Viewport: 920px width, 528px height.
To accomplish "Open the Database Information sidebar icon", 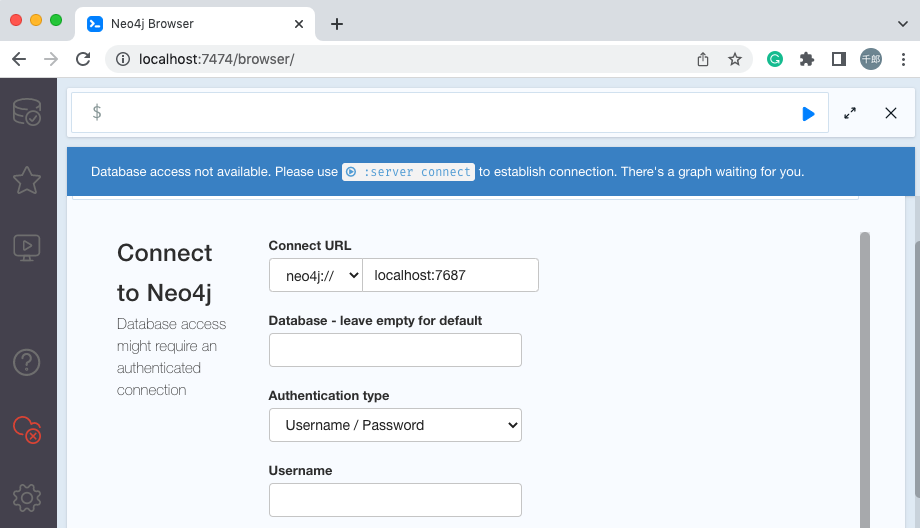I will click(27, 111).
